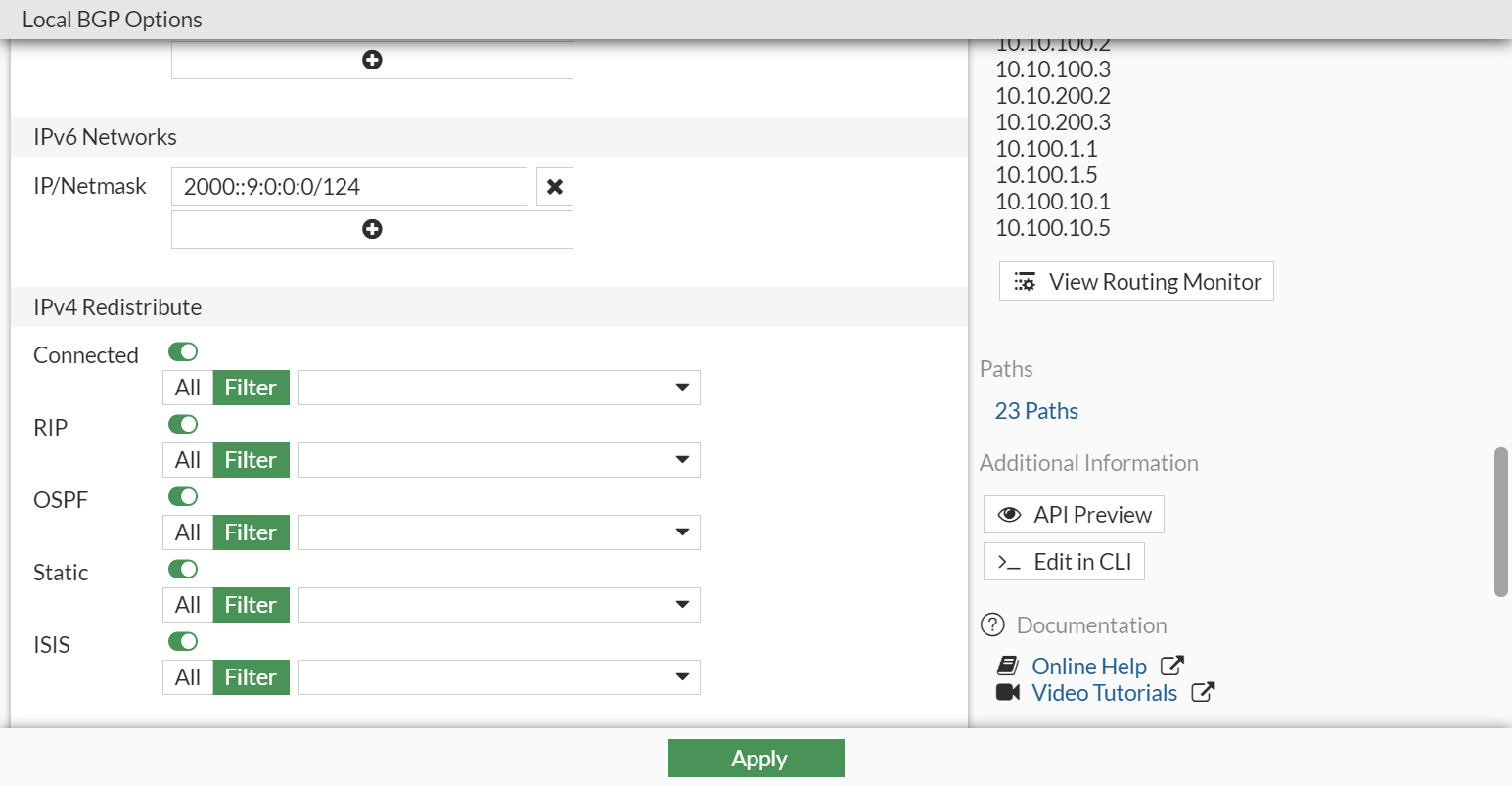Select Filter mode for Static redistribution

point(250,604)
